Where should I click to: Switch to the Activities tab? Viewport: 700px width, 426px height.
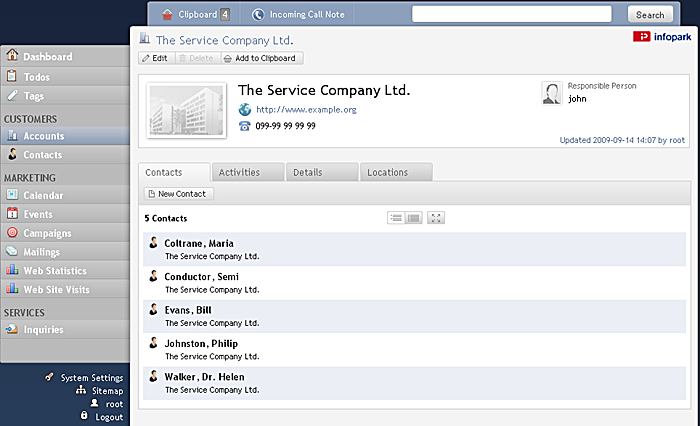pos(248,172)
